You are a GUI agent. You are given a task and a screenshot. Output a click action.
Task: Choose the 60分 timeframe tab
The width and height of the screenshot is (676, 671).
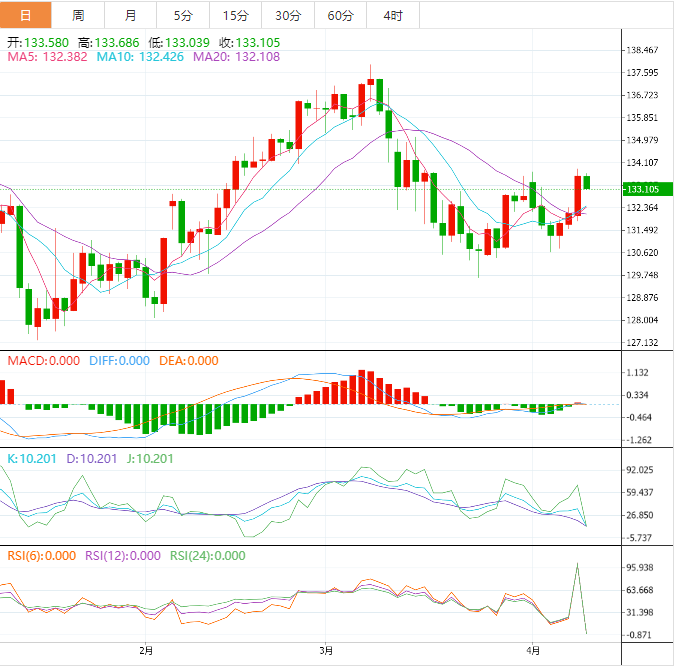coord(340,15)
